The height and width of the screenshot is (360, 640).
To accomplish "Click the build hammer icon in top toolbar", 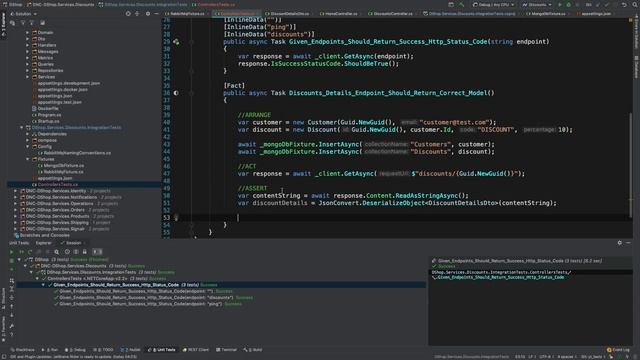I will 462,4.
